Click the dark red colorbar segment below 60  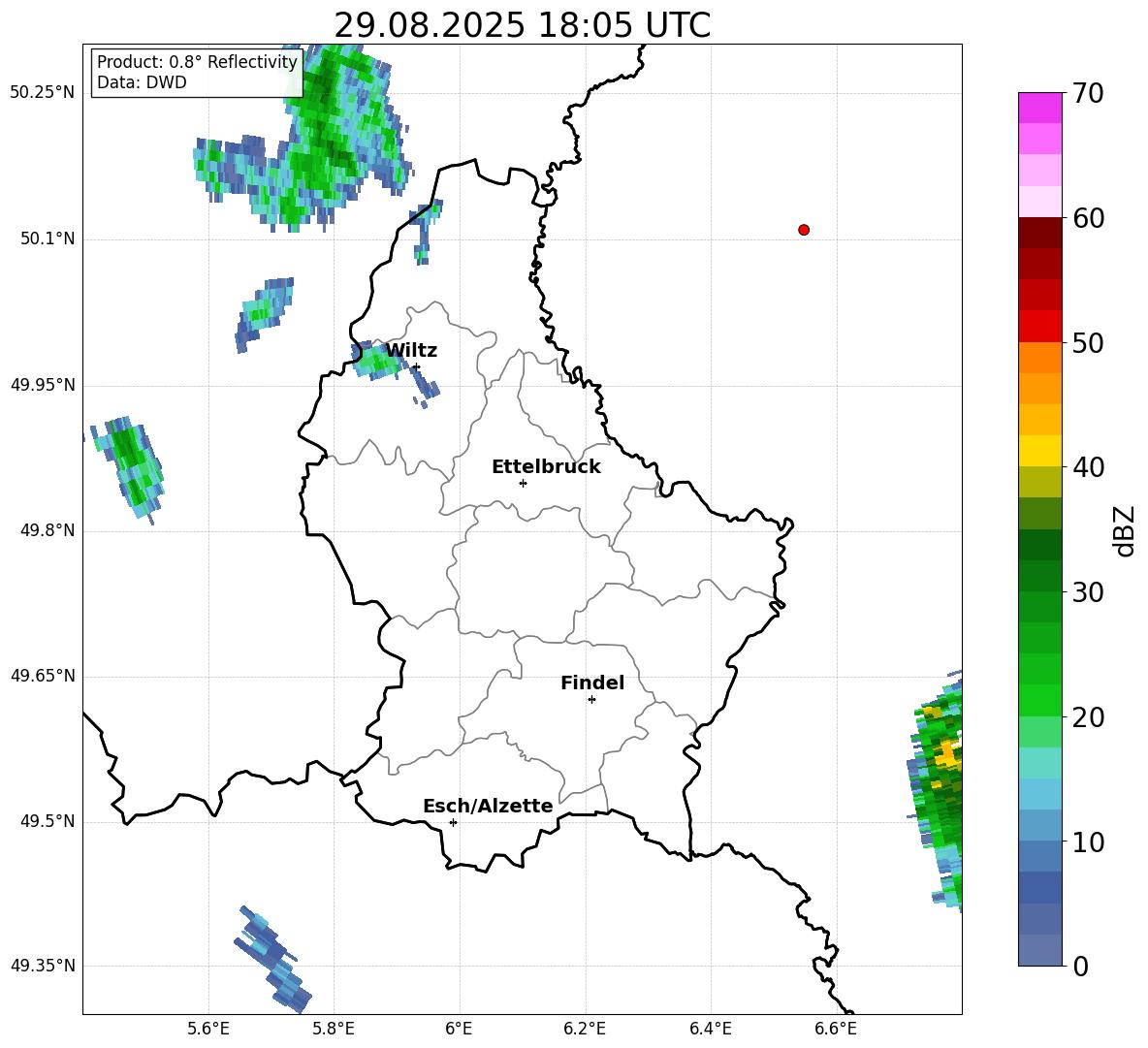[x=1040, y=233]
